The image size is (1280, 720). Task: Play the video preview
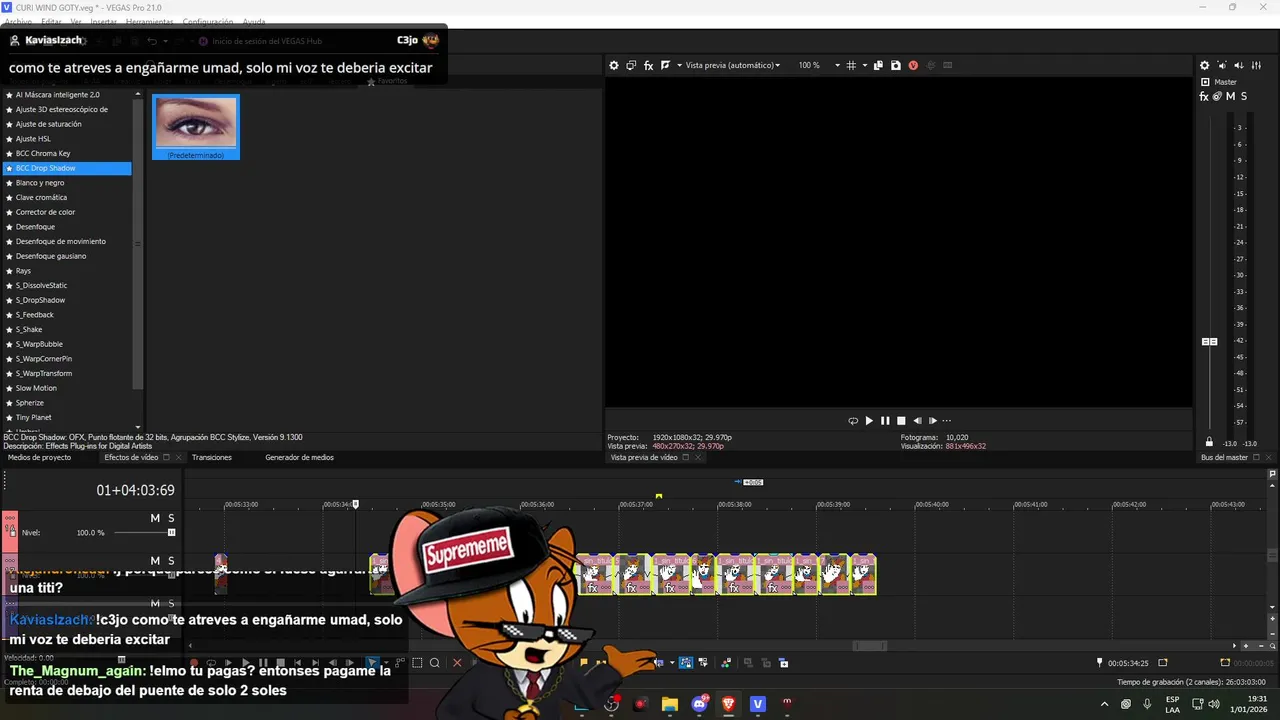tap(869, 421)
